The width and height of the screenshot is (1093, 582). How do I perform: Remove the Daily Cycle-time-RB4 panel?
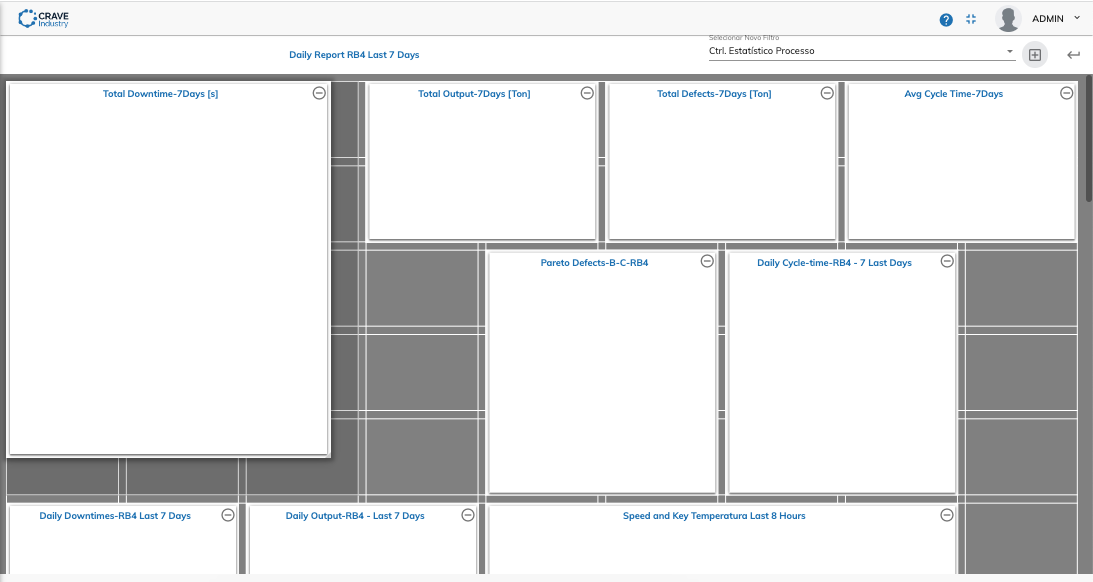(x=947, y=261)
